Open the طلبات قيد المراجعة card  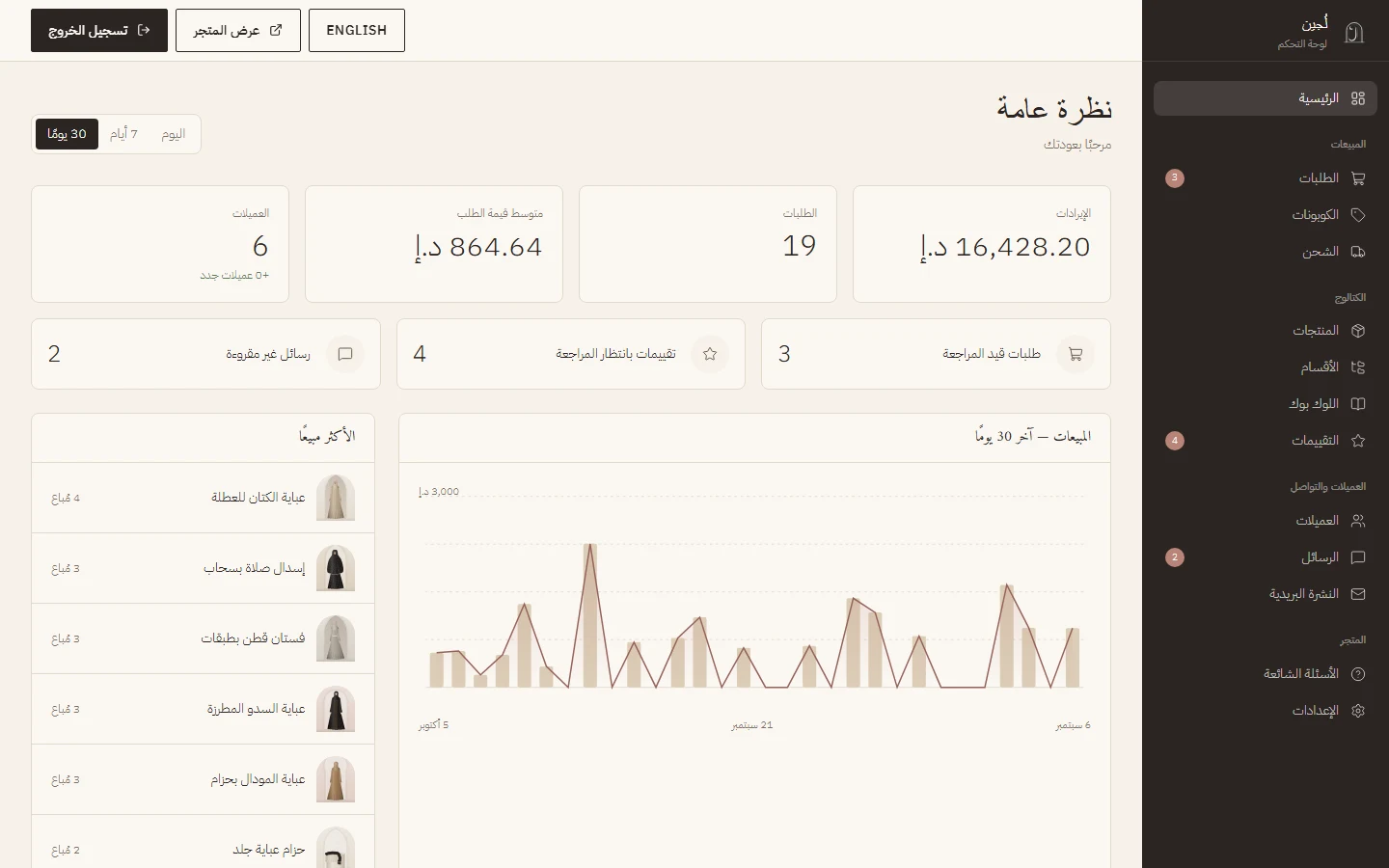click(936, 354)
